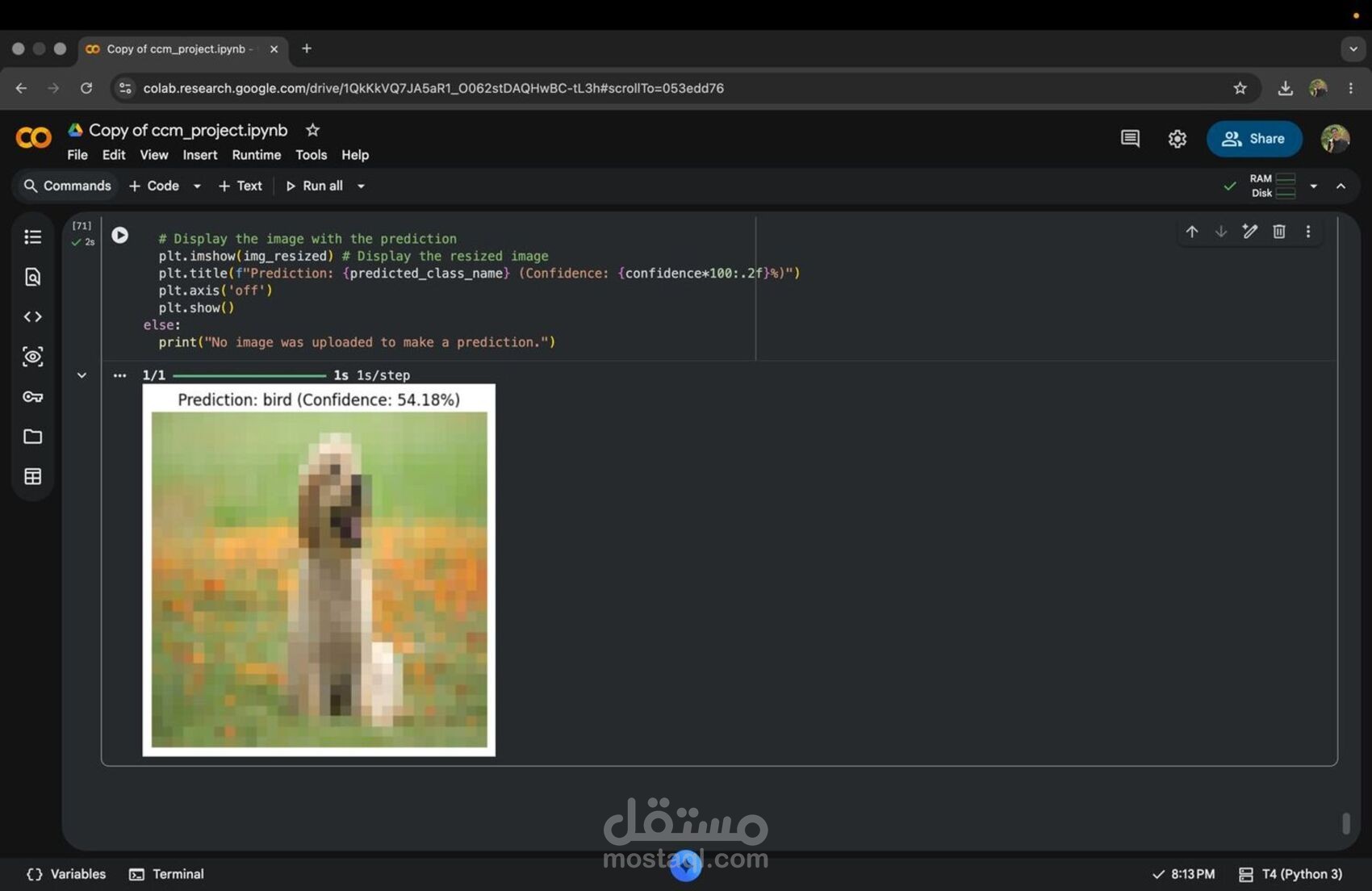Open the Files folder icon
This screenshot has height=891, width=1372.
point(32,437)
